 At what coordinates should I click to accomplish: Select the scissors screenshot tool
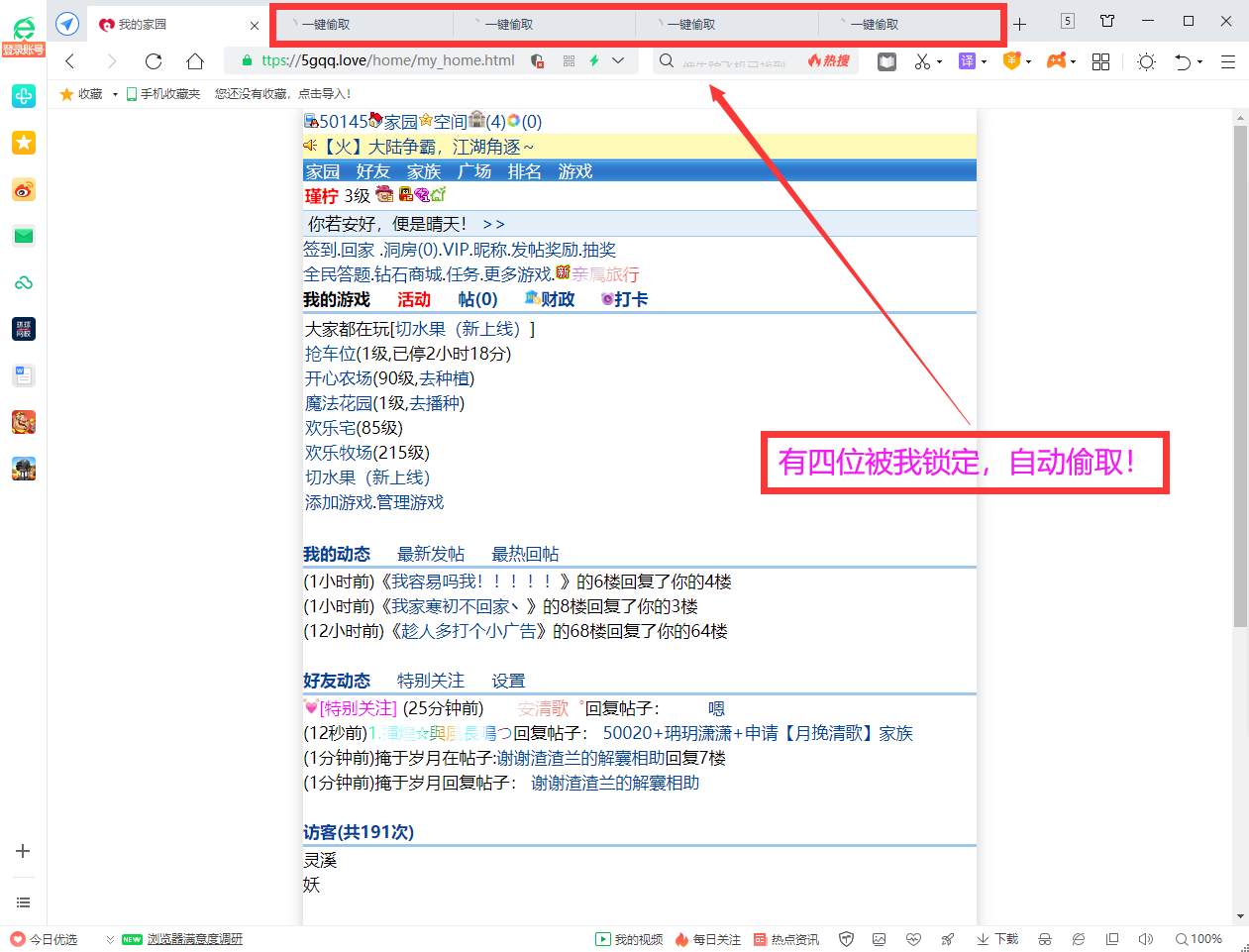[x=922, y=61]
